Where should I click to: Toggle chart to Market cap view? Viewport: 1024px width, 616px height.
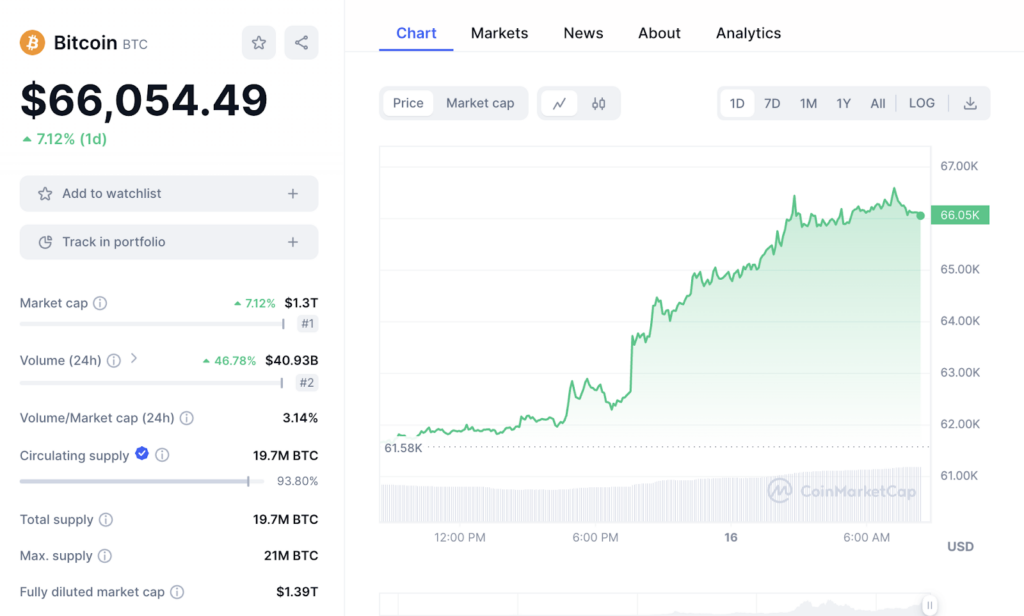(x=480, y=103)
